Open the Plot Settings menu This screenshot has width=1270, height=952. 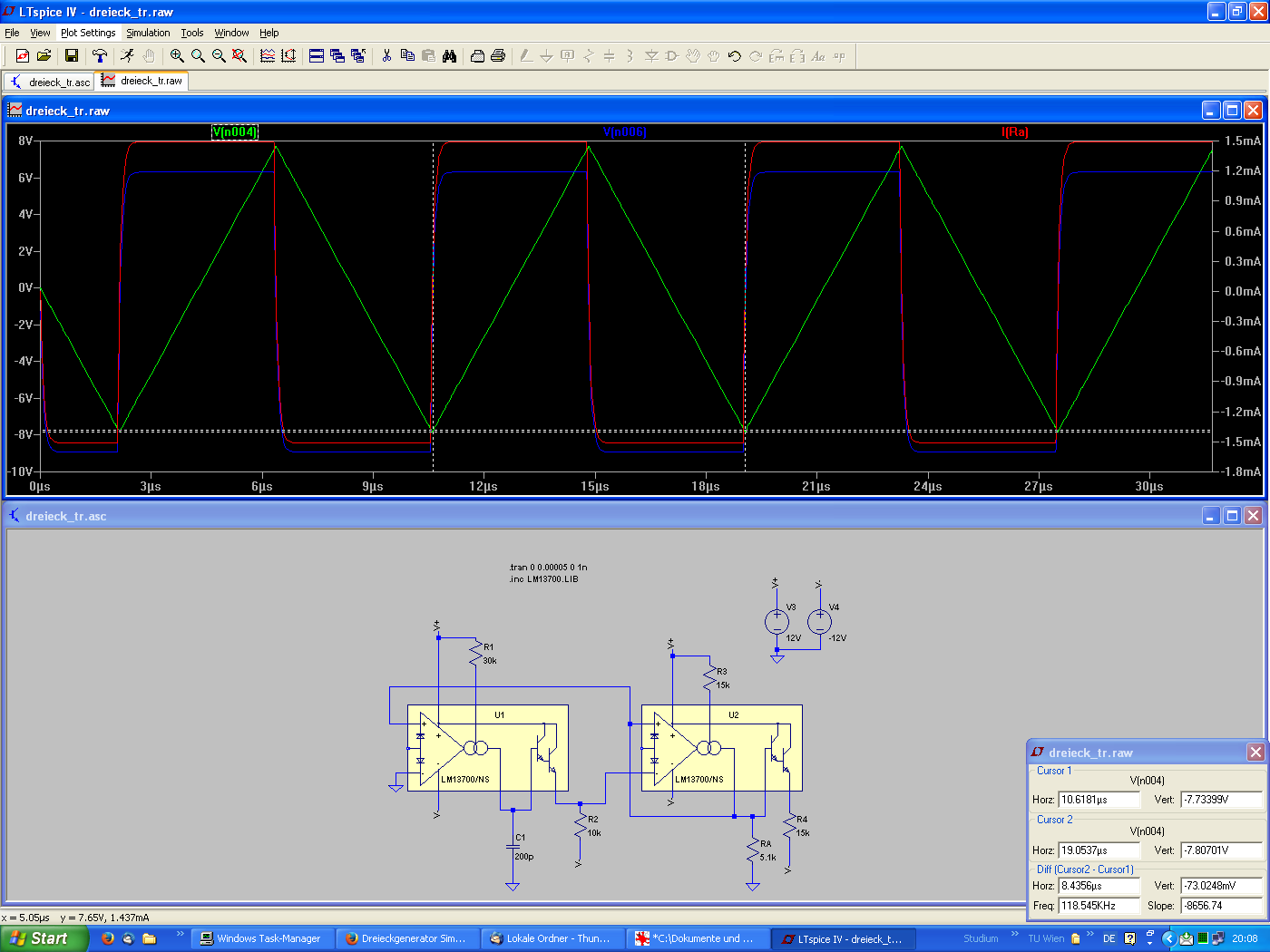pos(88,33)
